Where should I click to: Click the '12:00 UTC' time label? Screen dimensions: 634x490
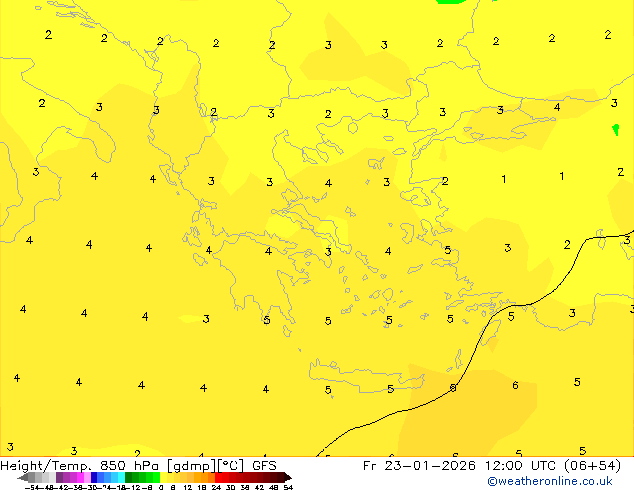521,466
